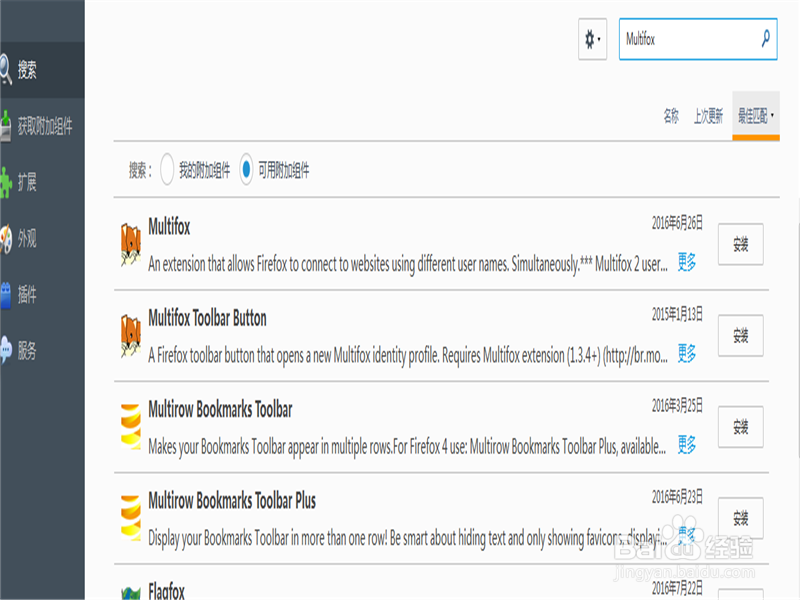Click the Multirow Bookmarks Toolbar Plus title

(x=232, y=501)
